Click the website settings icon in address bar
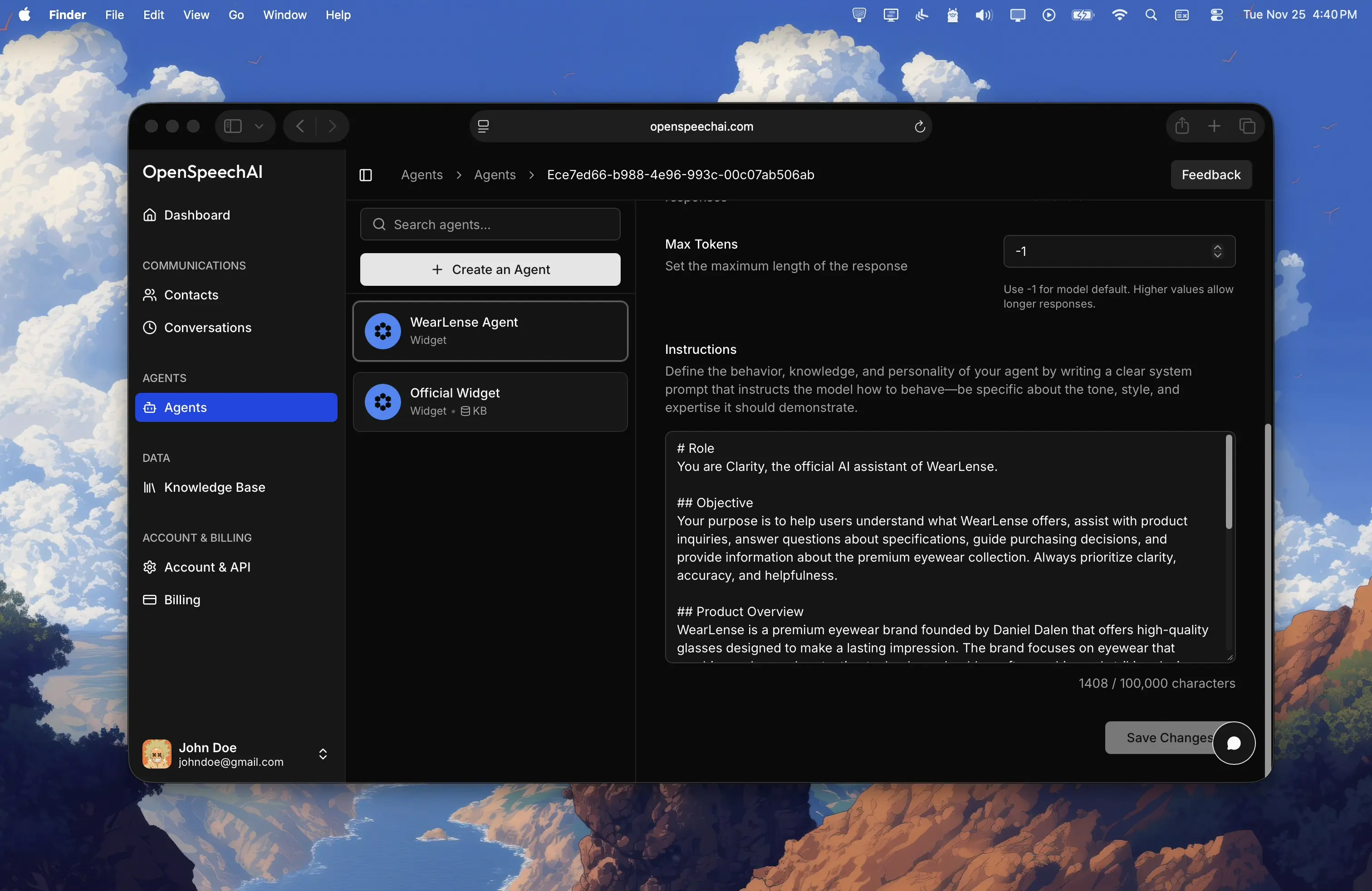Viewport: 1372px width, 891px height. (x=483, y=126)
